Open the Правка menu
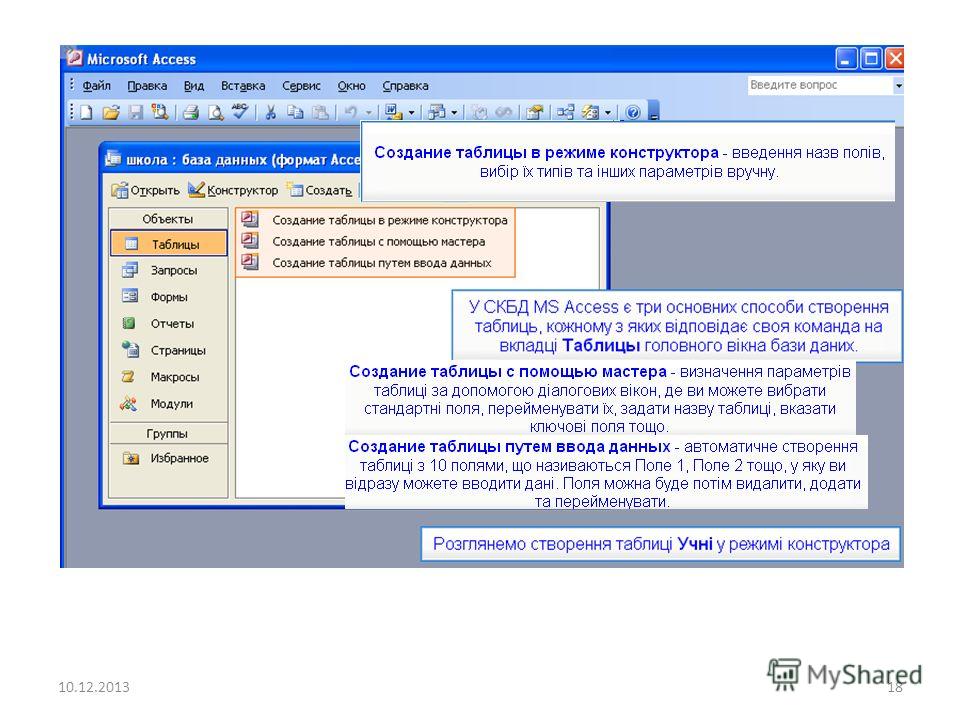 [x=147, y=86]
